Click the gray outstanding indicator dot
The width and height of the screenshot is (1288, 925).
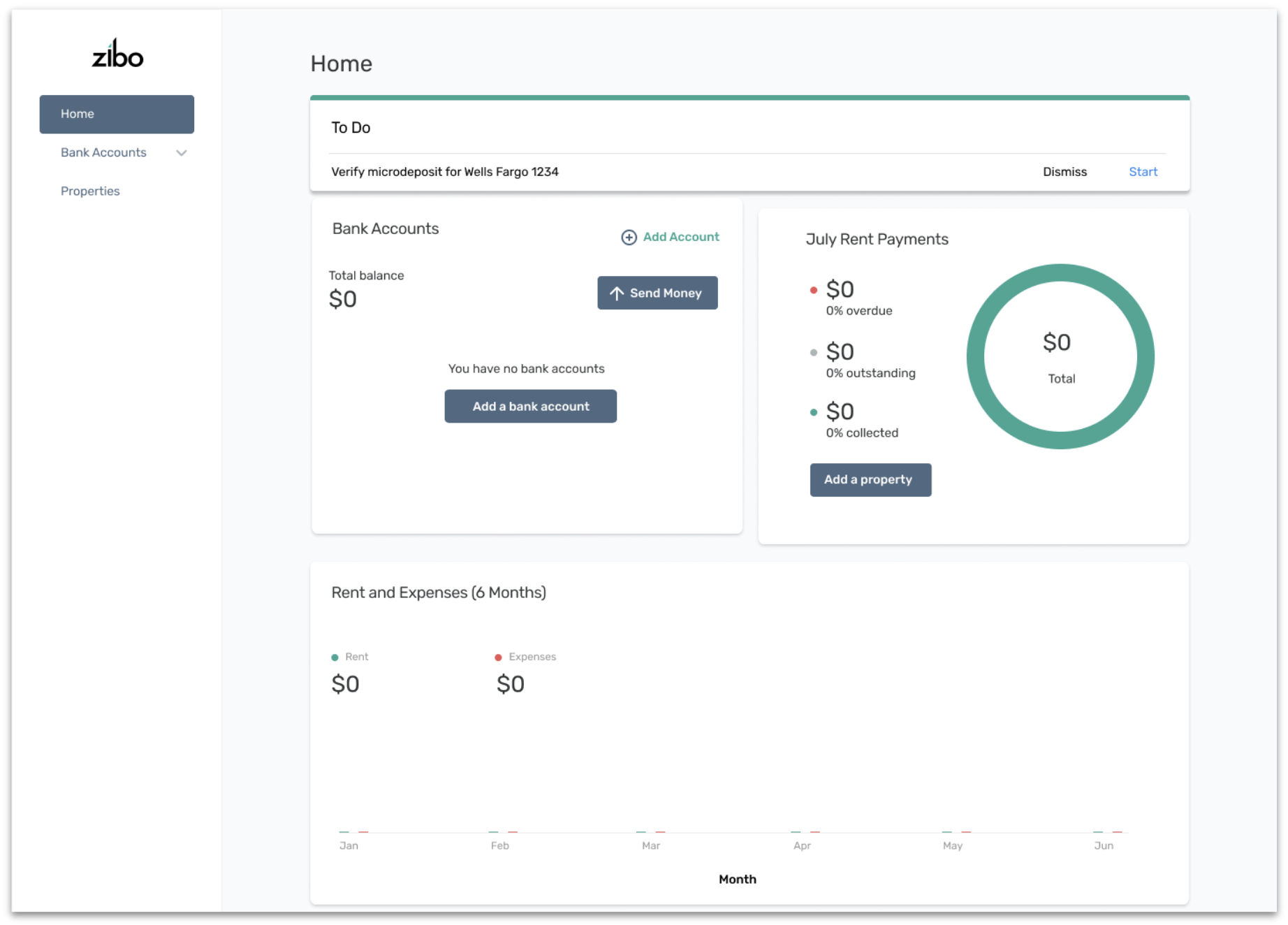pyautogui.click(x=812, y=352)
